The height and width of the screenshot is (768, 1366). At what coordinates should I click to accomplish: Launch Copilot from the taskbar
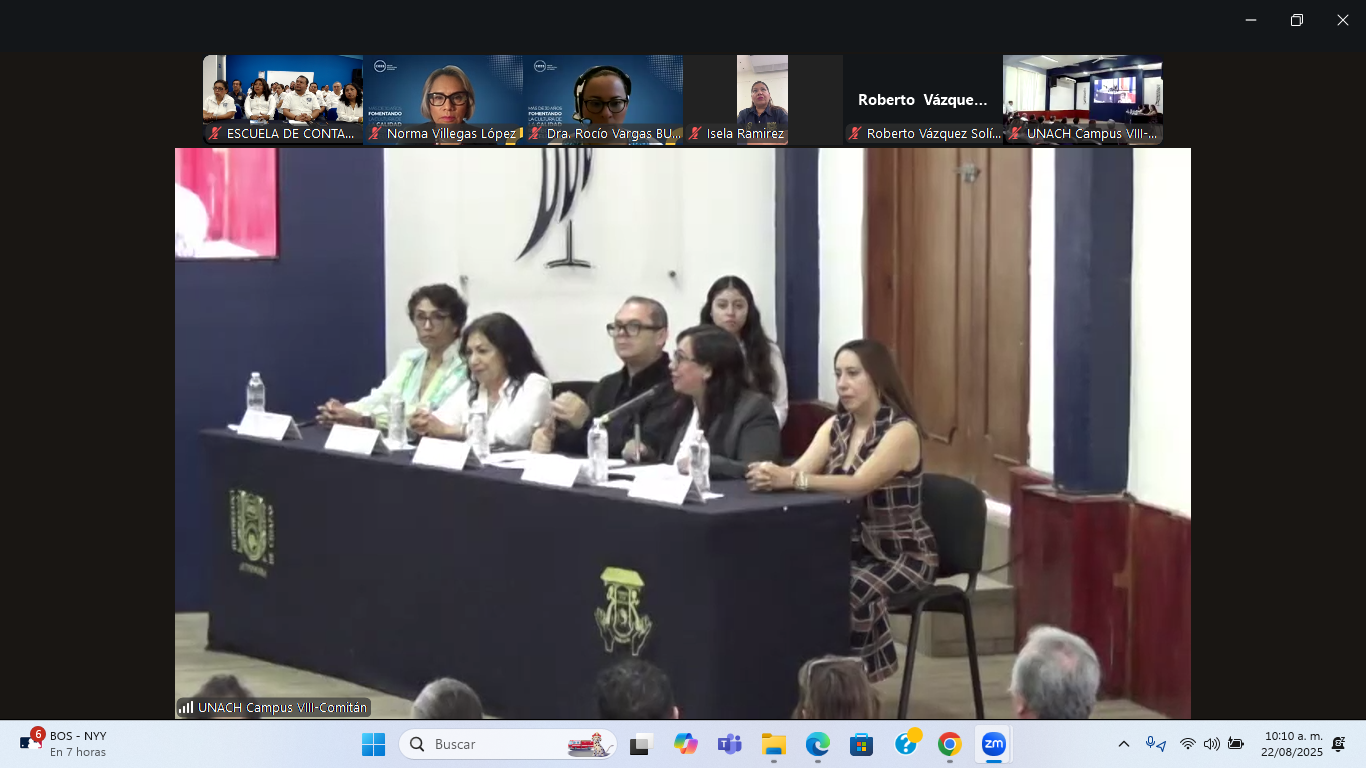tap(685, 744)
